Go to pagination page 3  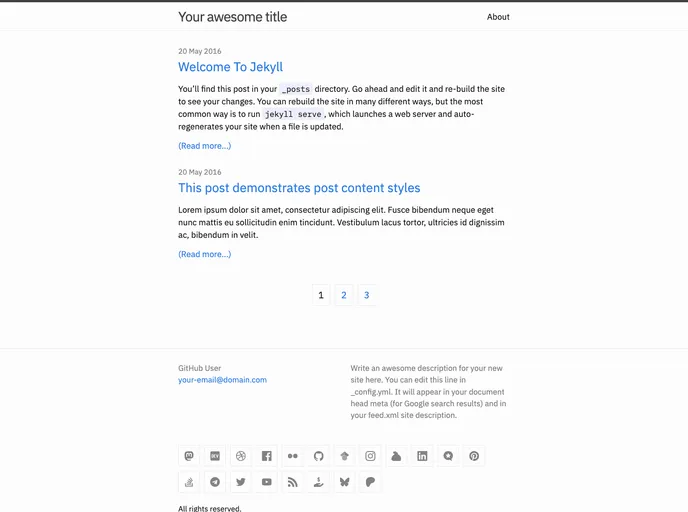click(x=367, y=295)
